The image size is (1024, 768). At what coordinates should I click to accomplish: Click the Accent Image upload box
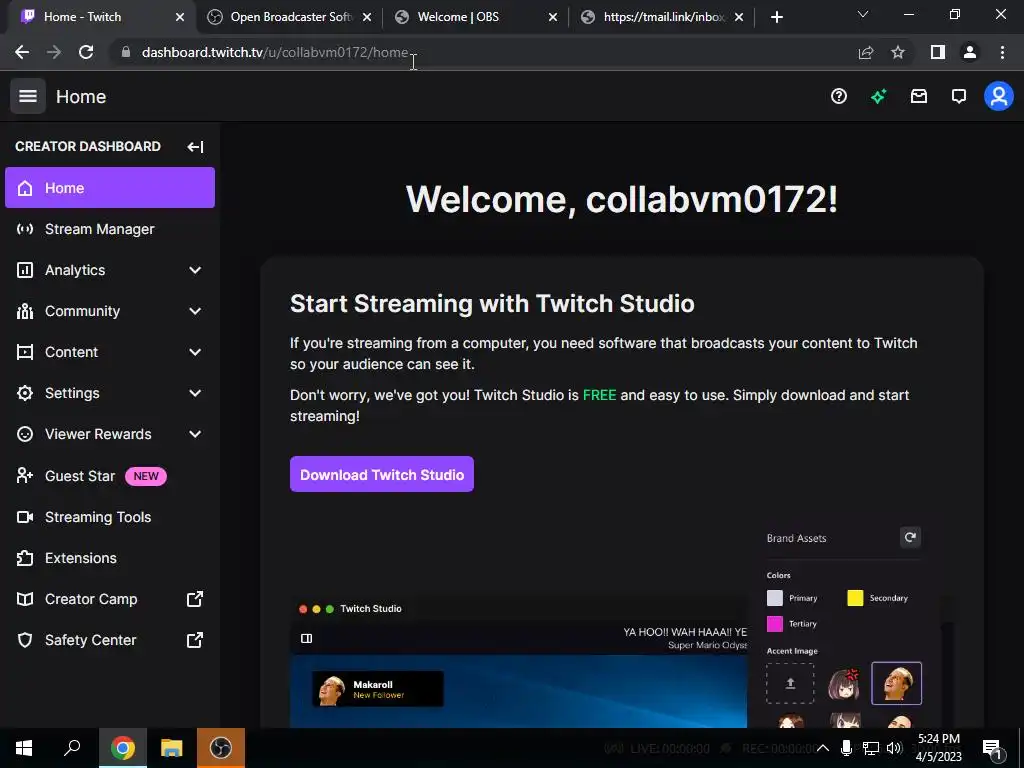790,683
